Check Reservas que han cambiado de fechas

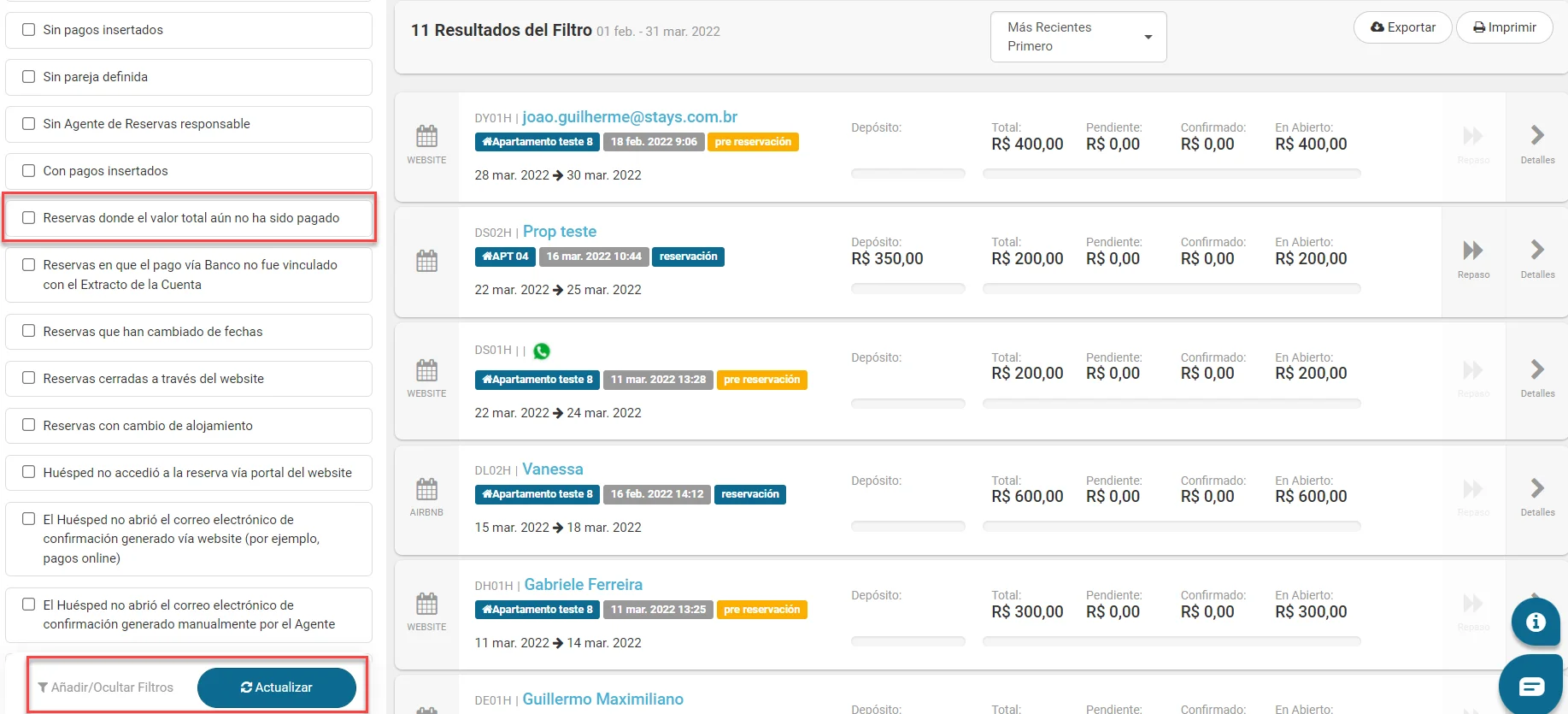click(28, 330)
